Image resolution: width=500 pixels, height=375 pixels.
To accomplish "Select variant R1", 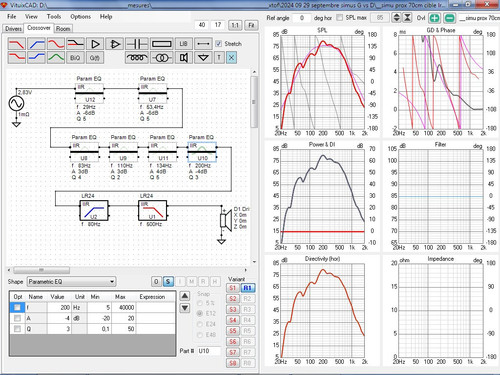I will click(247, 288).
